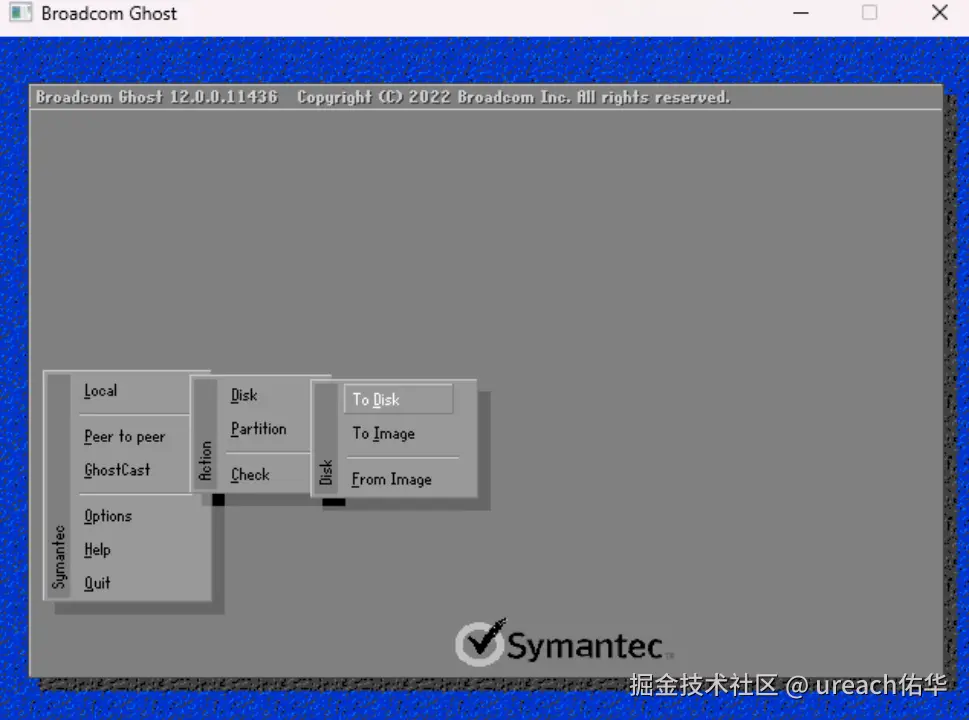Select Peer to peer mode
969x720 pixels.
[123, 436]
